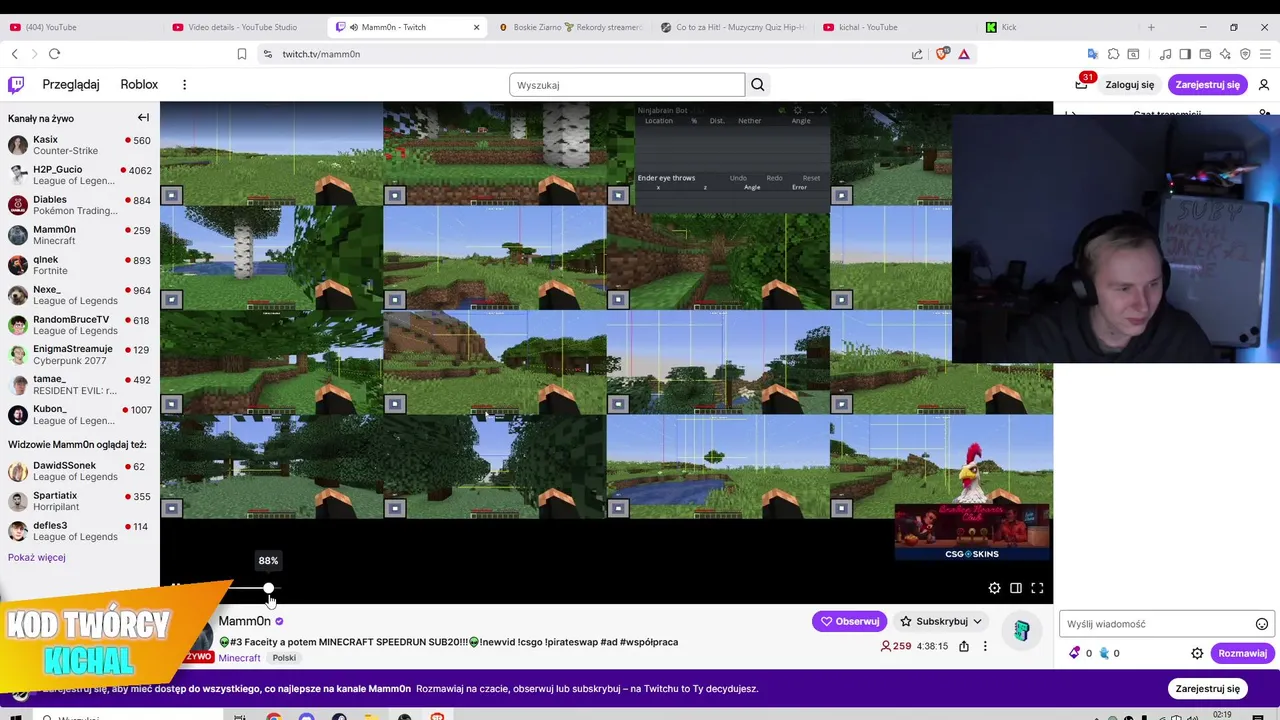Open the three-dot more menu beside Roblox
1280x720 pixels.
pos(184,85)
